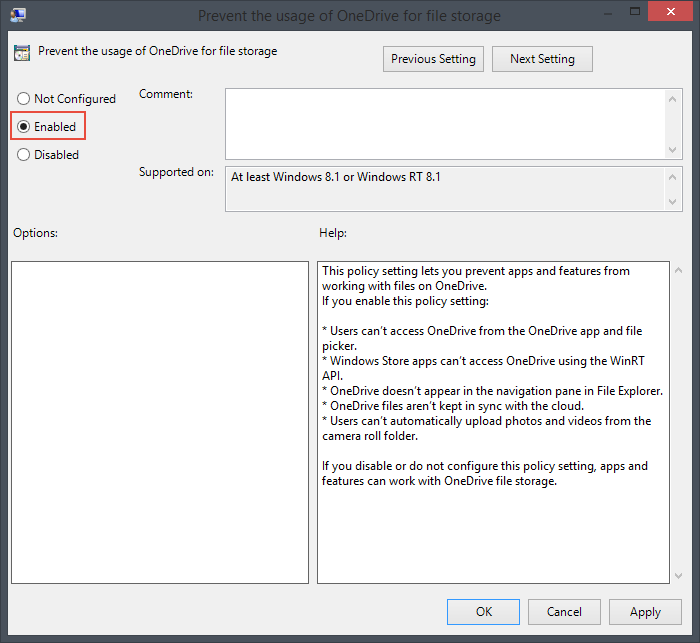Maximize the policy dialog window
Viewport: 700px width, 643px height.
click(634, 11)
